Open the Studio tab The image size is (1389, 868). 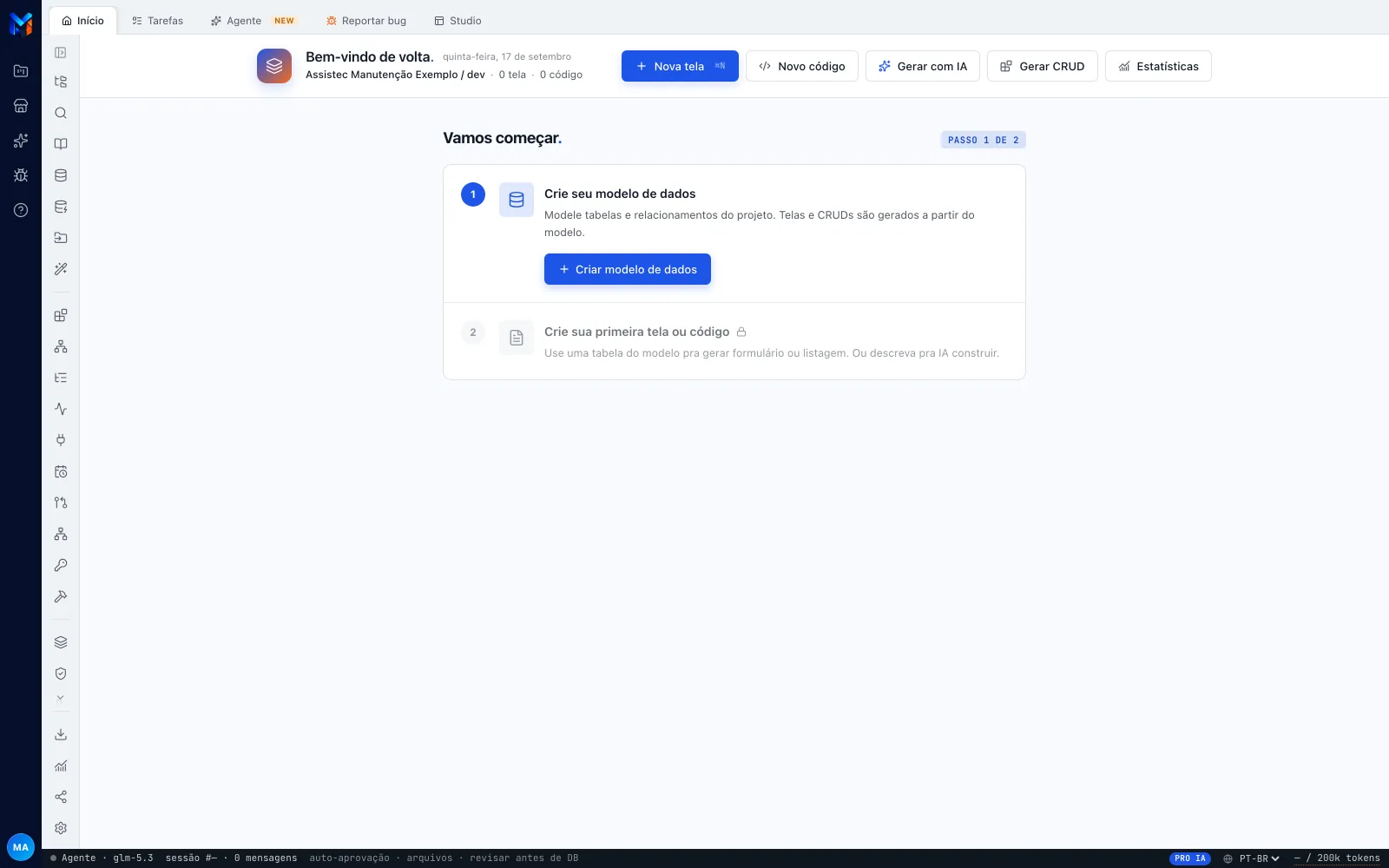click(x=458, y=21)
